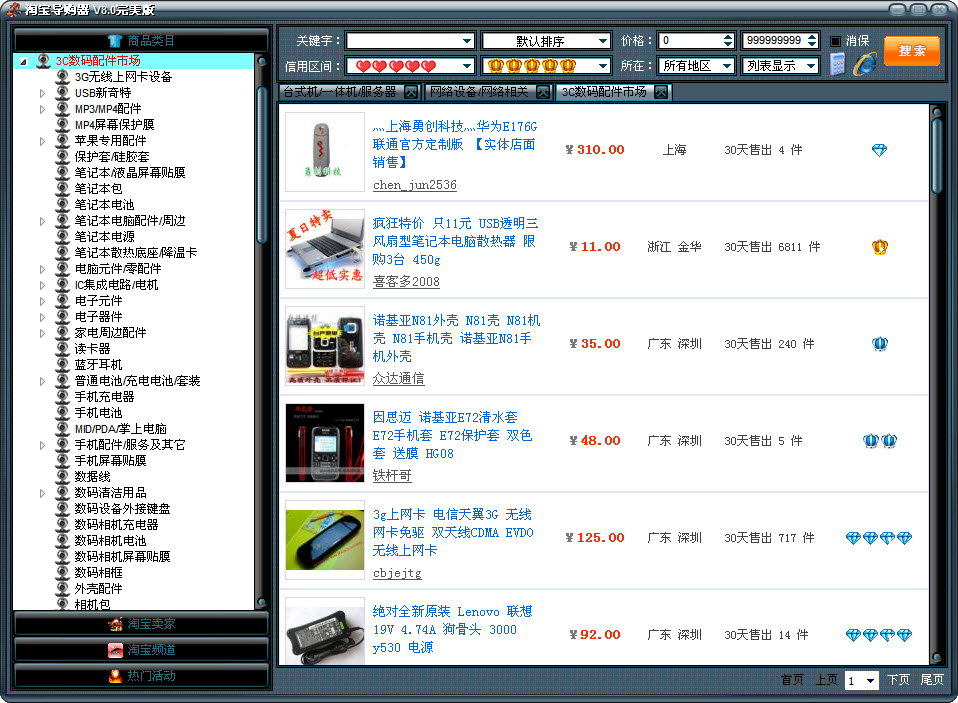Close the 台式机/一体机/服务器 tab
The image size is (958, 703).
tap(411, 92)
